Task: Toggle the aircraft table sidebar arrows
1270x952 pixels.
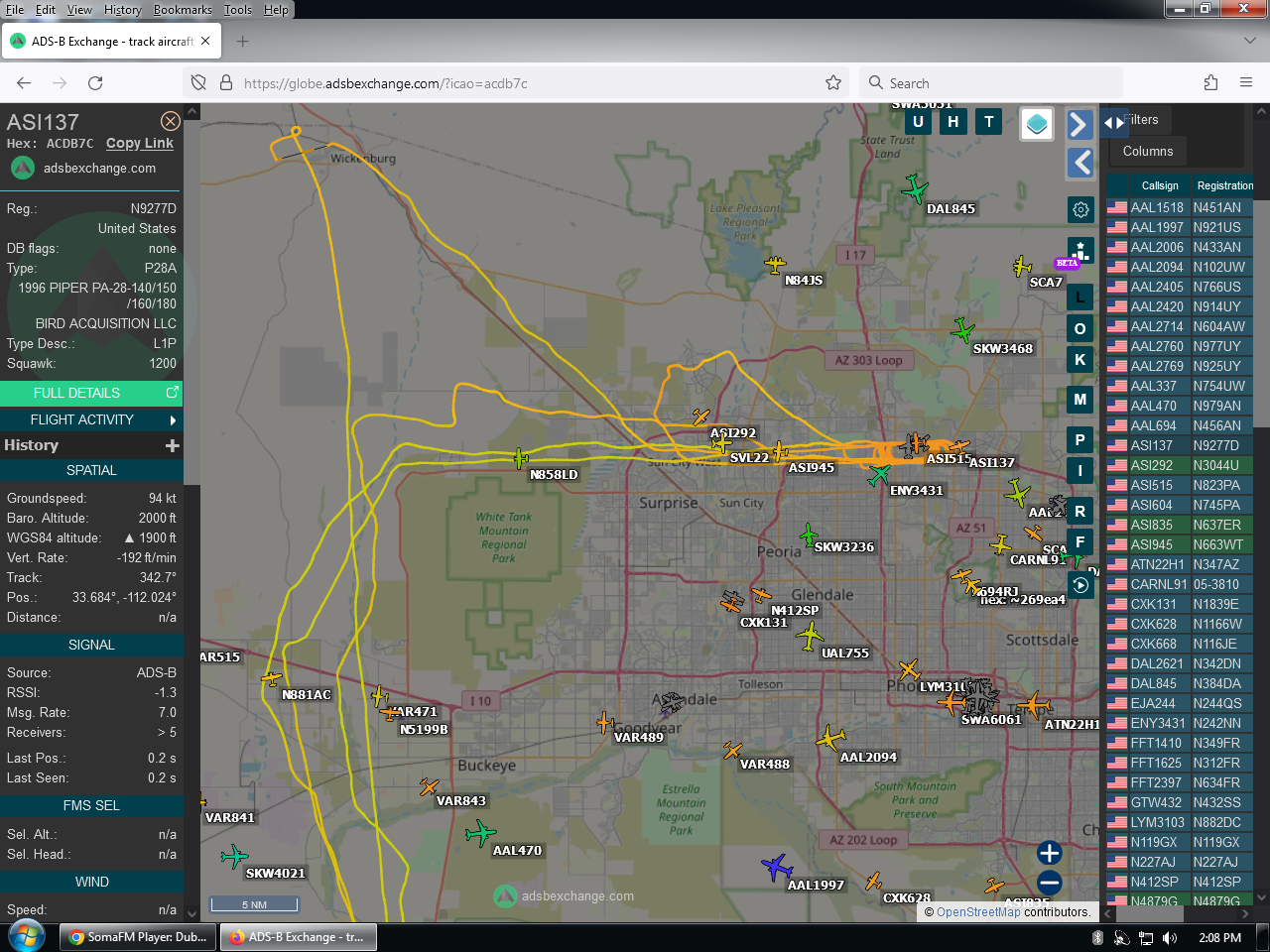Action: (x=1114, y=123)
